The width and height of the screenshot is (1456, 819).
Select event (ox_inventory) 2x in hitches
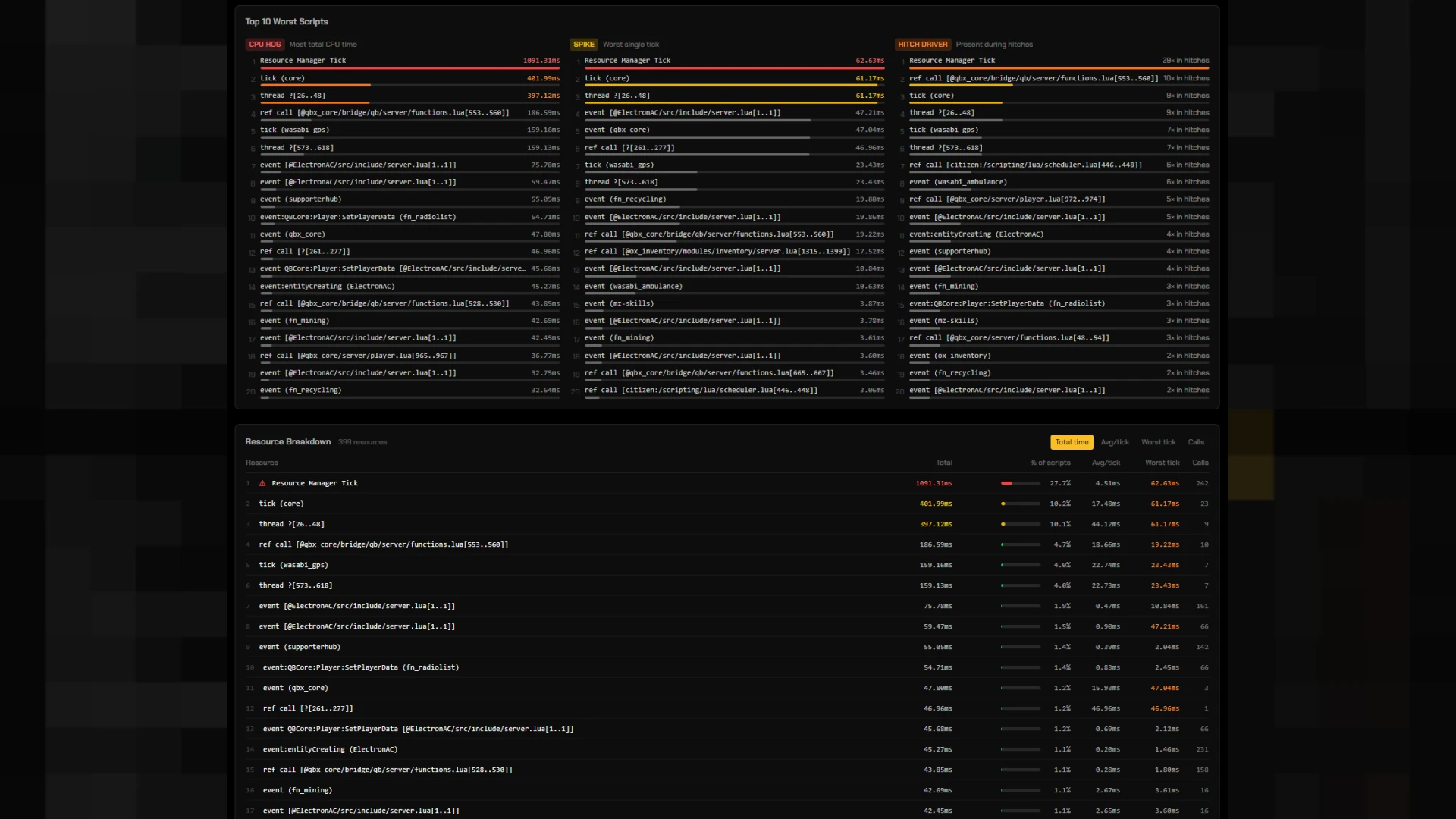tap(1053, 357)
